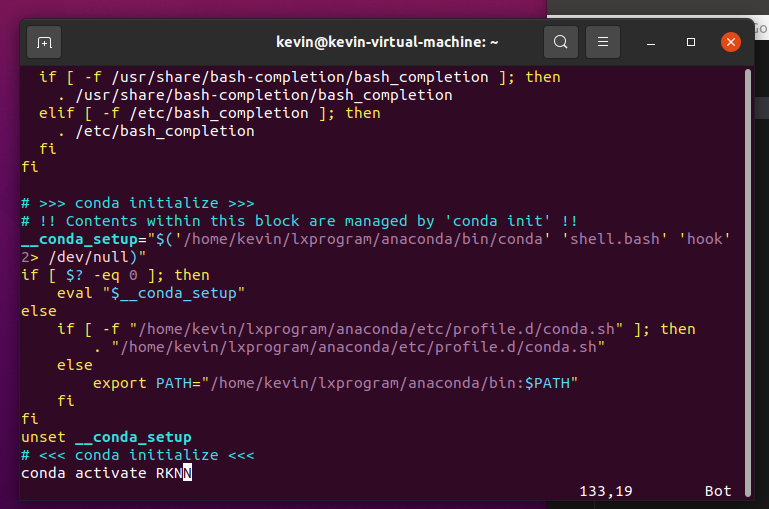Click '# !! Contents within this block' comment
The width and height of the screenshot is (769, 509).
click(x=300, y=221)
